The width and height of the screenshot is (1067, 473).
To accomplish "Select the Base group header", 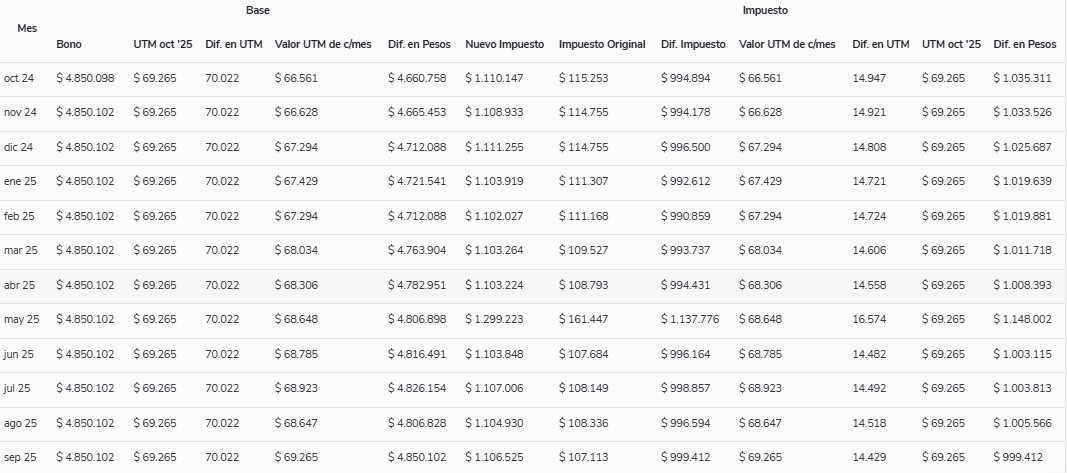I will coord(258,10).
